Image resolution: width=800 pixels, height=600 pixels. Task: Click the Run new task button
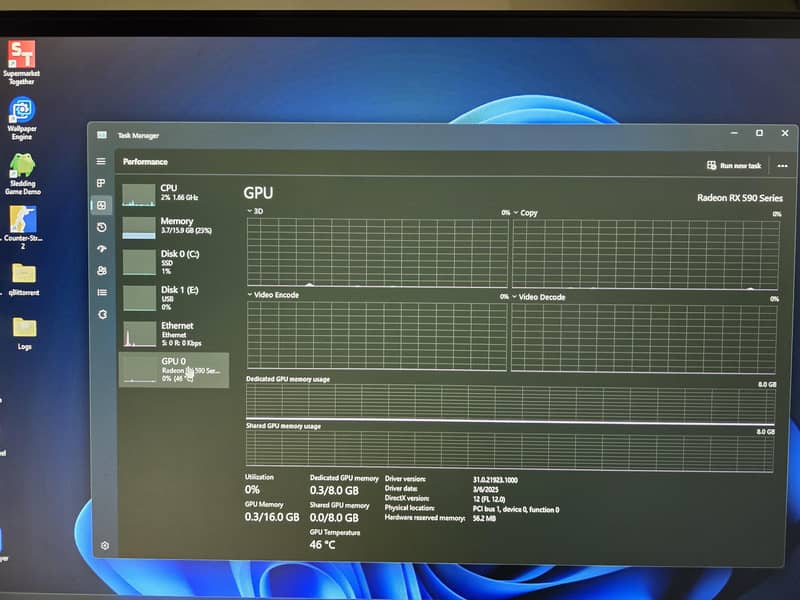pos(734,165)
